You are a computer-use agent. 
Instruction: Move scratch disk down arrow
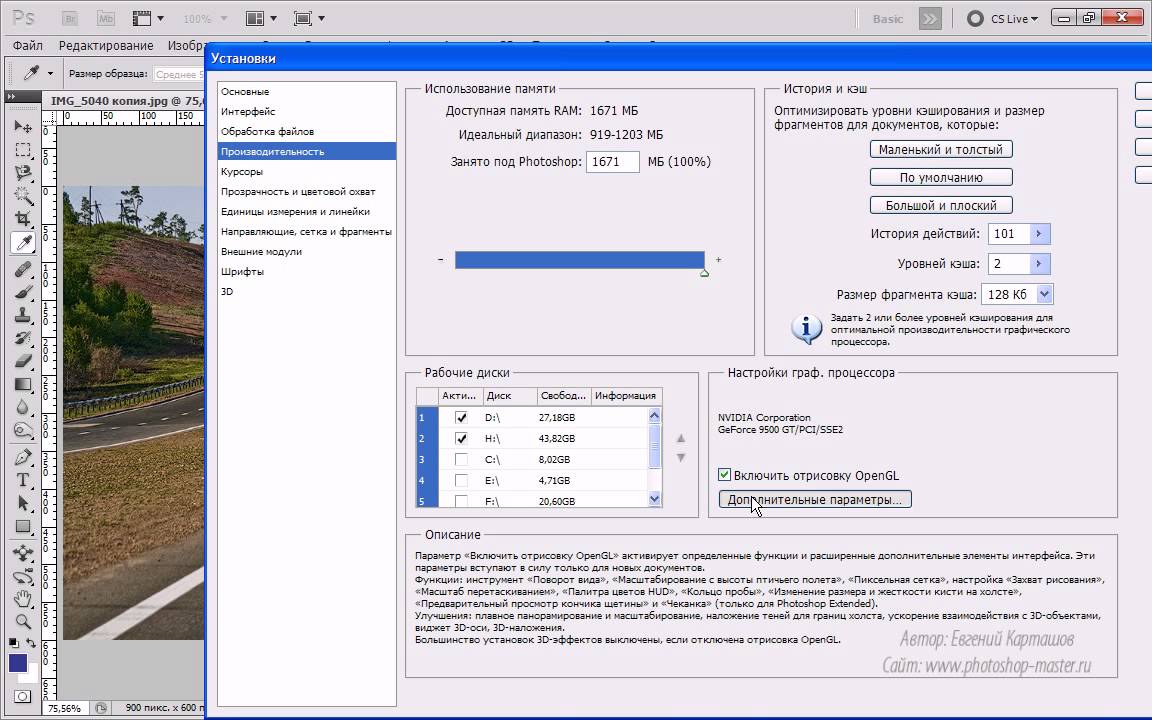[x=681, y=458]
